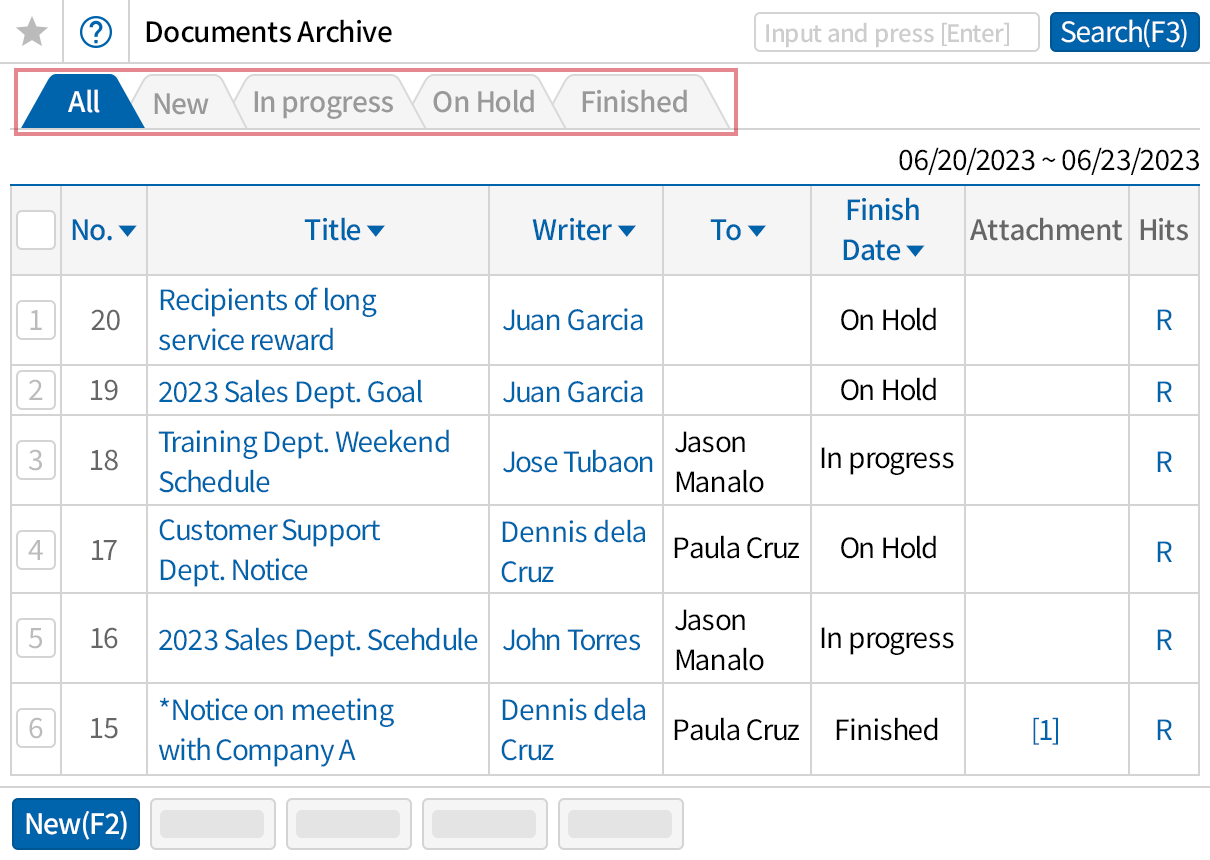Screen dimensions: 1210x860
Task: Switch to the On Hold tab
Action: 483,101
